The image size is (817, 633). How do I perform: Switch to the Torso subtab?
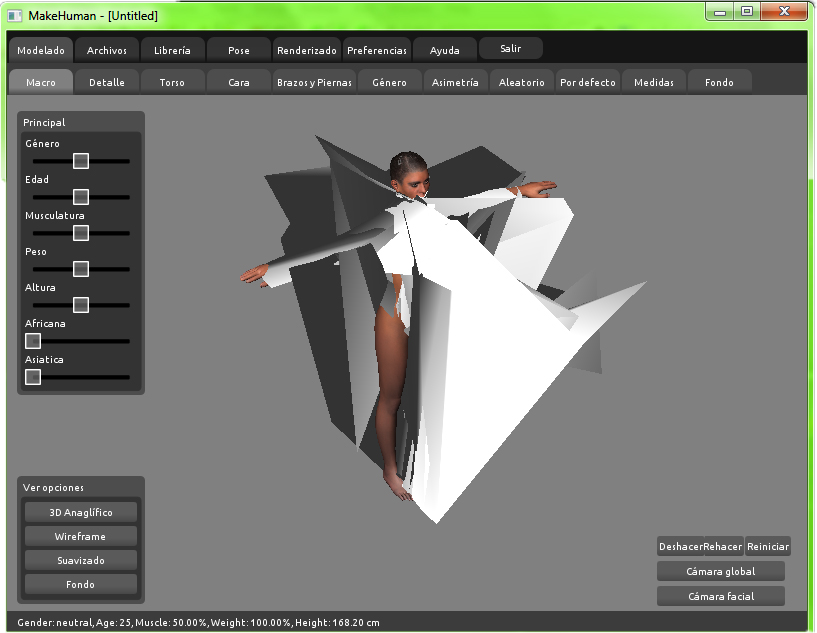point(172,82)
